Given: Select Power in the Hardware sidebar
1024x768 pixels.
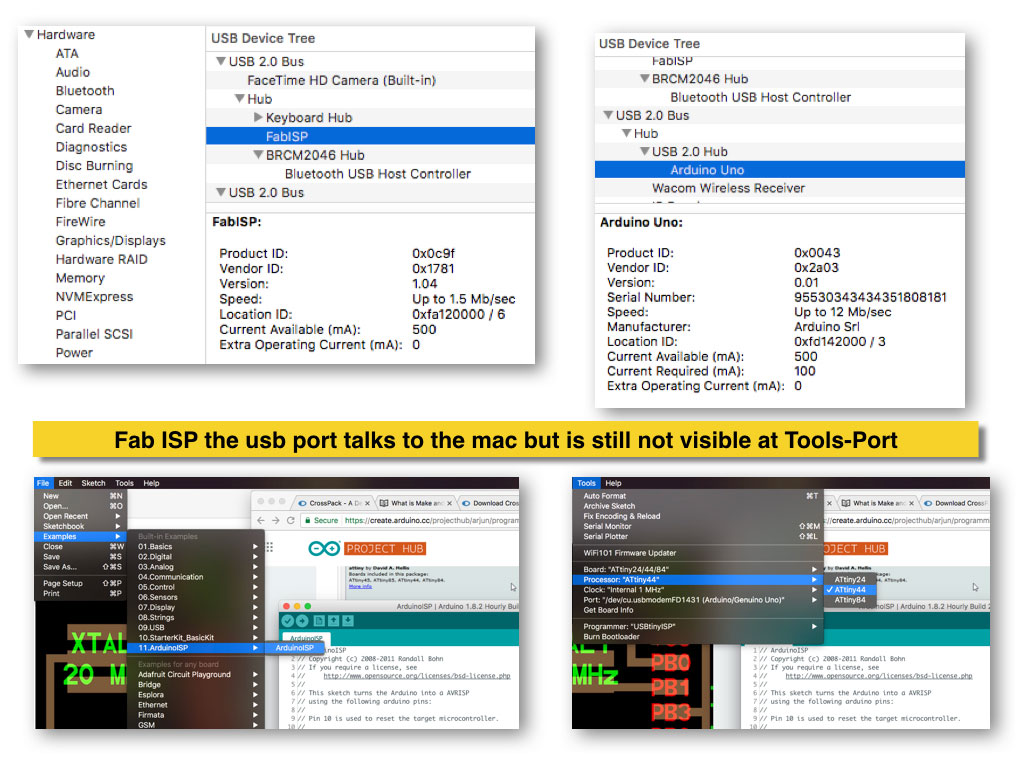Looking at the screenshot, I should coord(74,353).
